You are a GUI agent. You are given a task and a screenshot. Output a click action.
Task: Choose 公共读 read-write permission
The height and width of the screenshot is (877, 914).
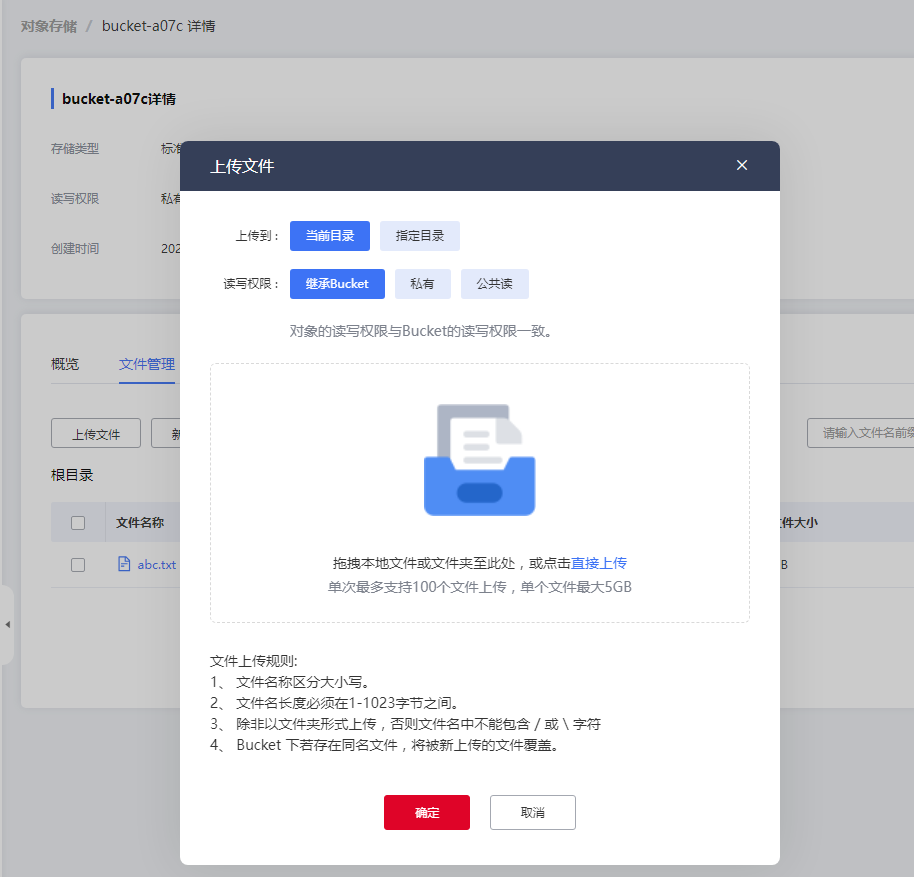(494, 284)
